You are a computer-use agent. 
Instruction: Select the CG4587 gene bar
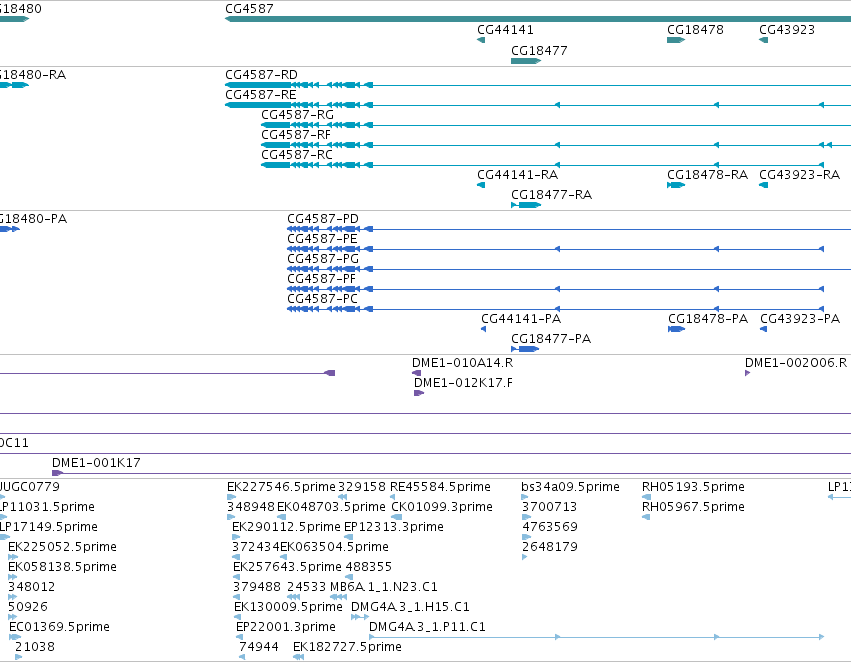click(538, 19)
